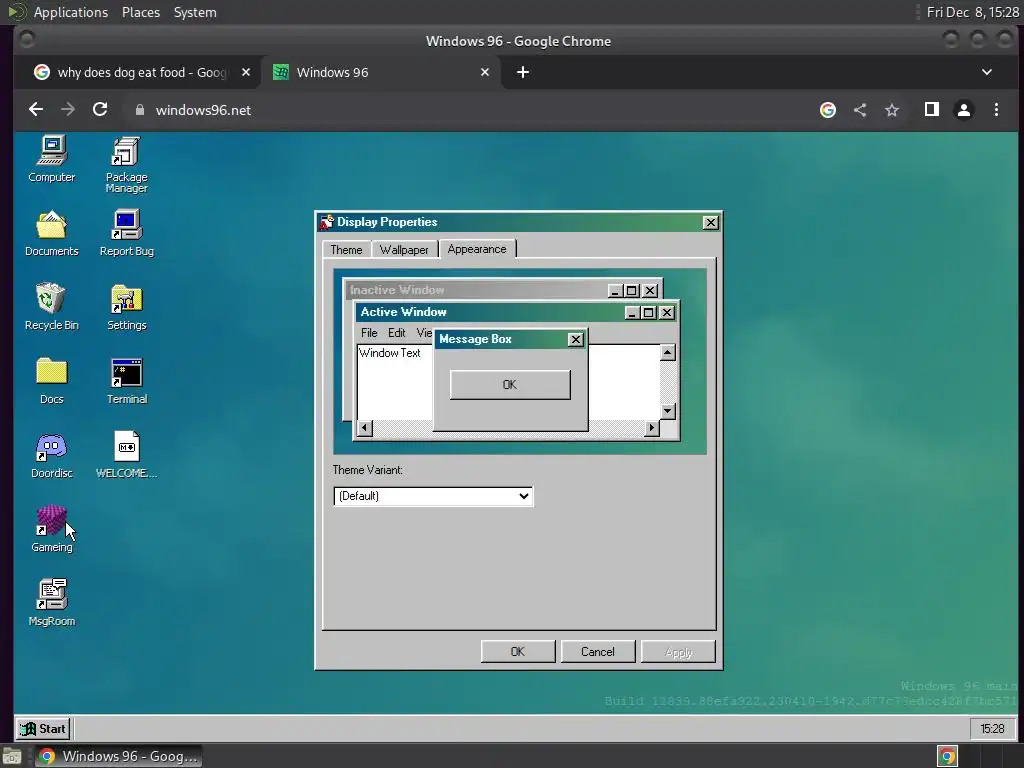Click the Chrome icon in bottom-right tray

click(948, 756)
